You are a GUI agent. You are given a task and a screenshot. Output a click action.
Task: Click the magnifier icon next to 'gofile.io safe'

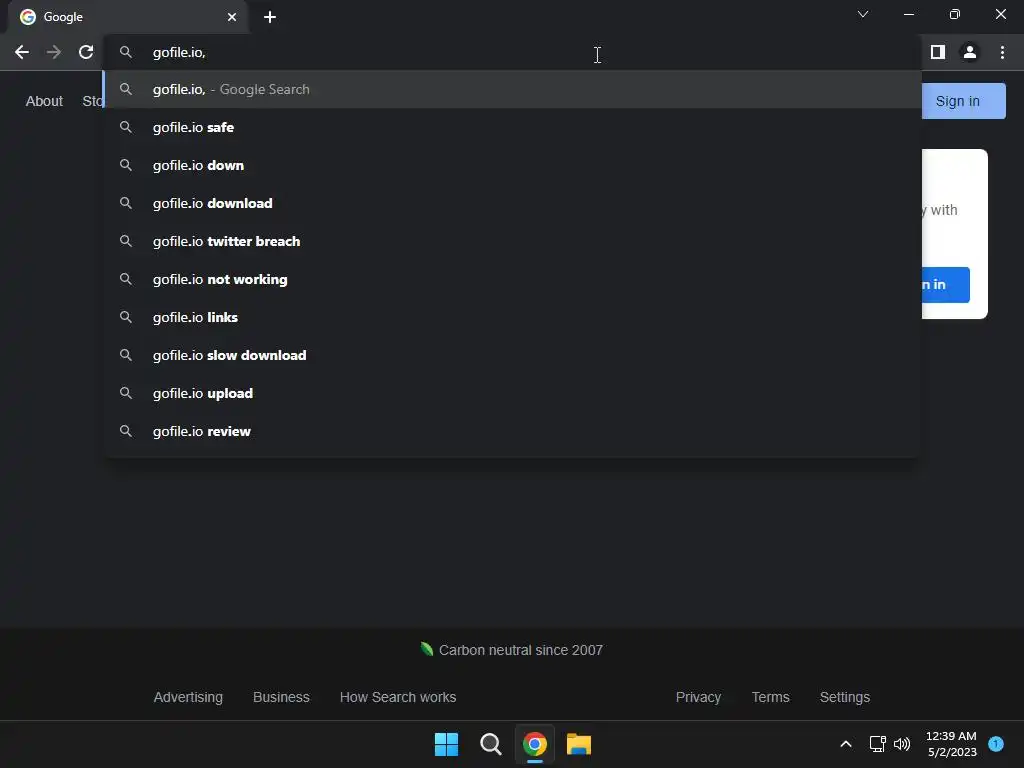(126, 127)
